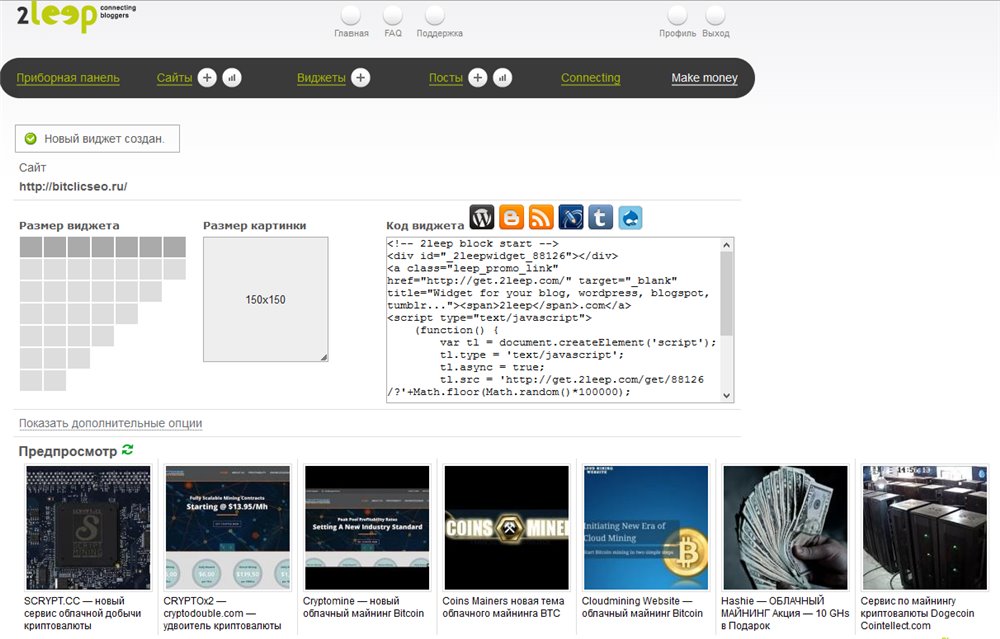Open the SCRYPT.CC preview thumbnail

(x=88, y=527)
